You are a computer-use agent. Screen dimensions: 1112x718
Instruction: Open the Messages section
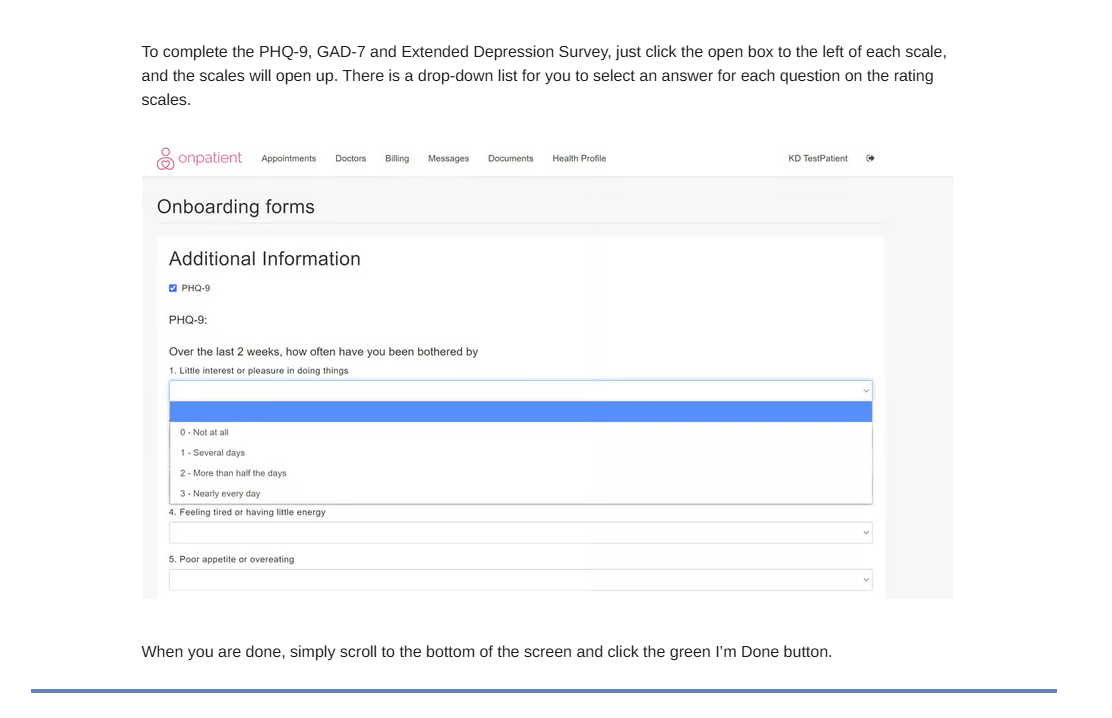[x=448, y=158]
